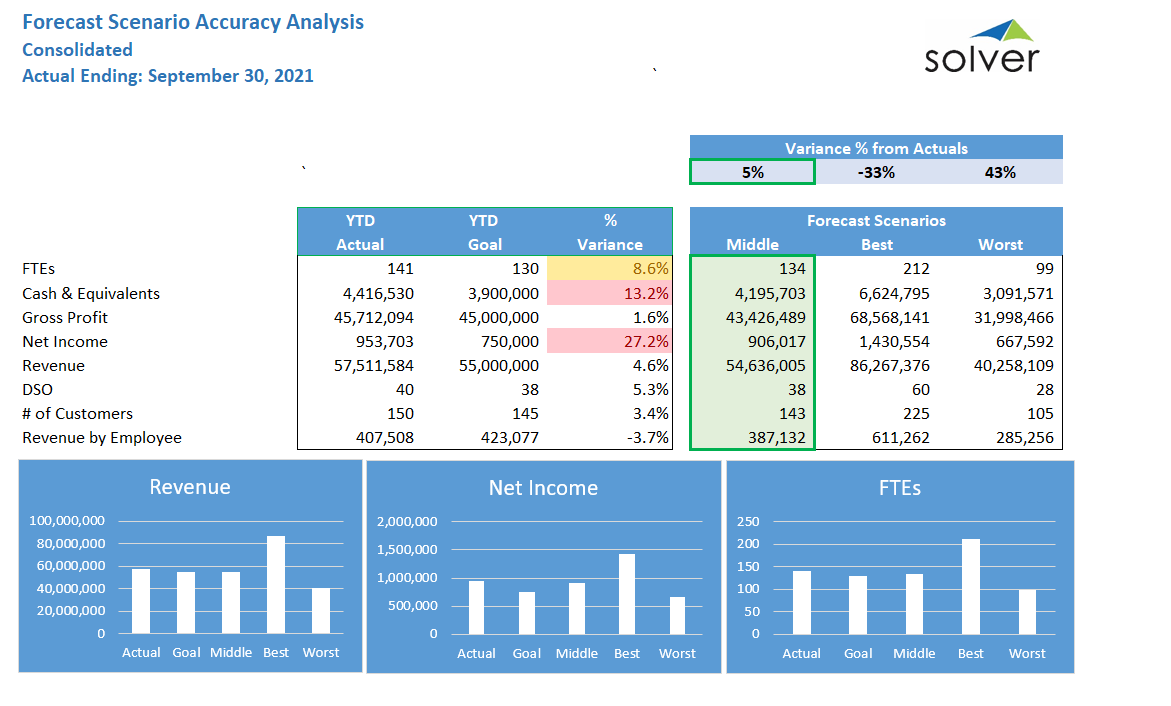Click the Solver logo
Image resolution: width=1171 pixels, height=706 pixels.
point(981,47)
